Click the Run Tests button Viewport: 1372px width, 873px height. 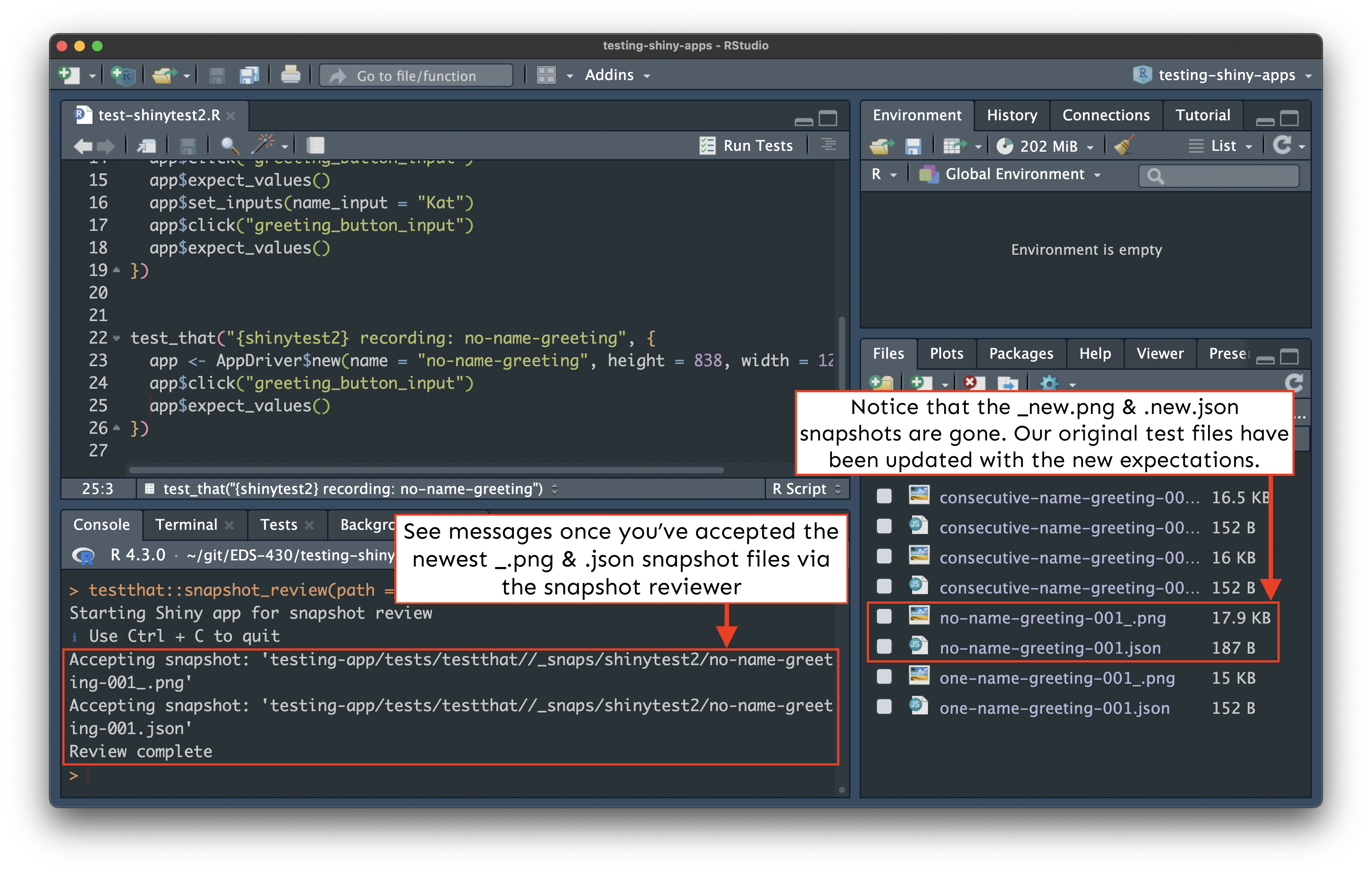coord(747,146)
